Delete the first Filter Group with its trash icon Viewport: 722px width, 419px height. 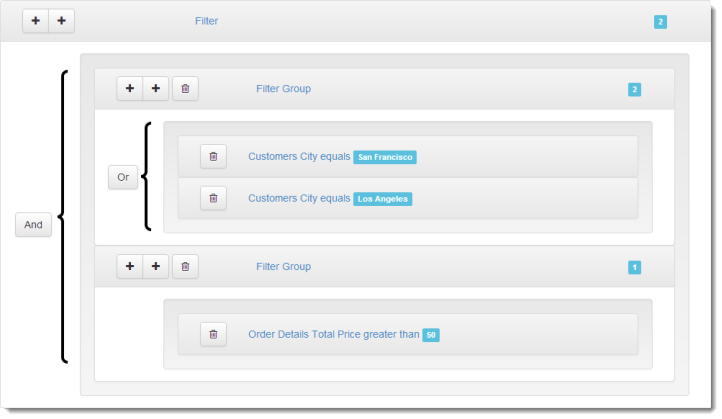click(185, 89)
